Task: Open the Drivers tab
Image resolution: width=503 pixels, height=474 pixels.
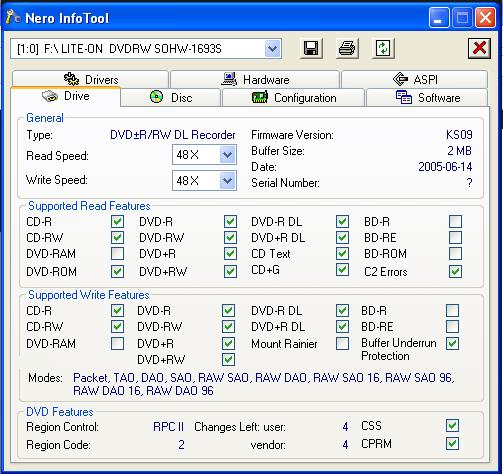Action: 90,79
